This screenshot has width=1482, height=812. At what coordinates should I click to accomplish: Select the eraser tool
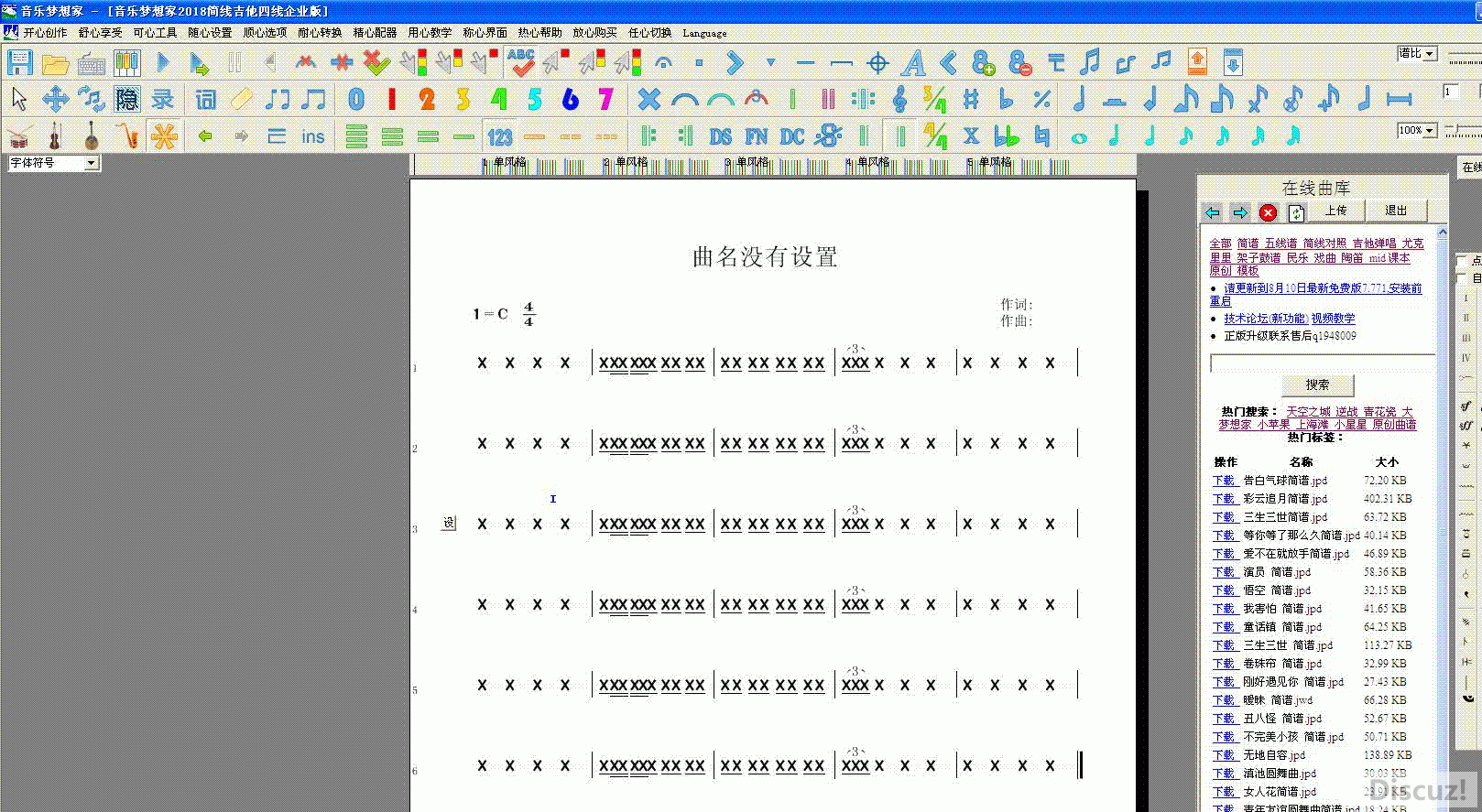pos(241,99)
